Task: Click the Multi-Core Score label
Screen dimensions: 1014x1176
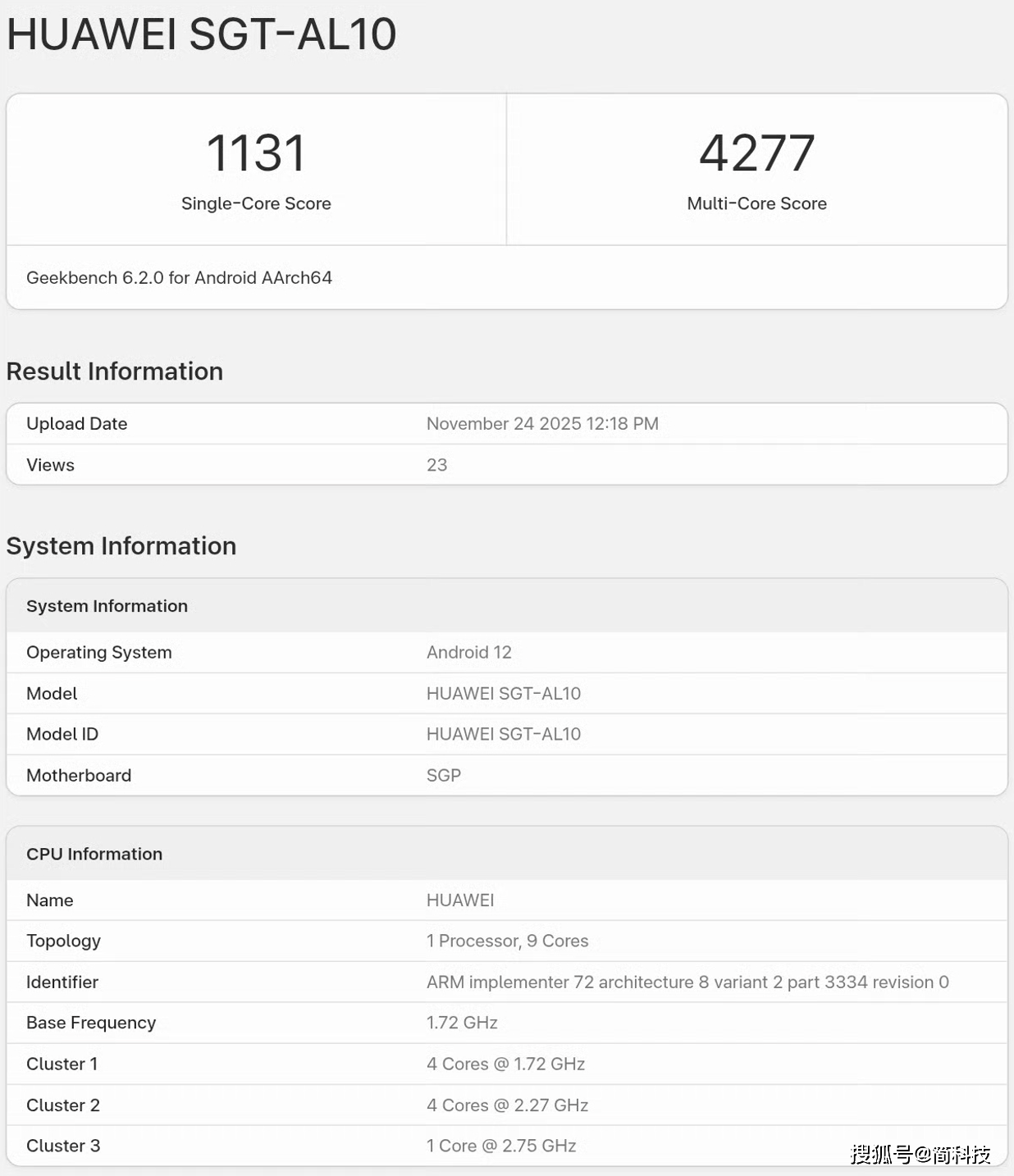Action: coord(756,203)
